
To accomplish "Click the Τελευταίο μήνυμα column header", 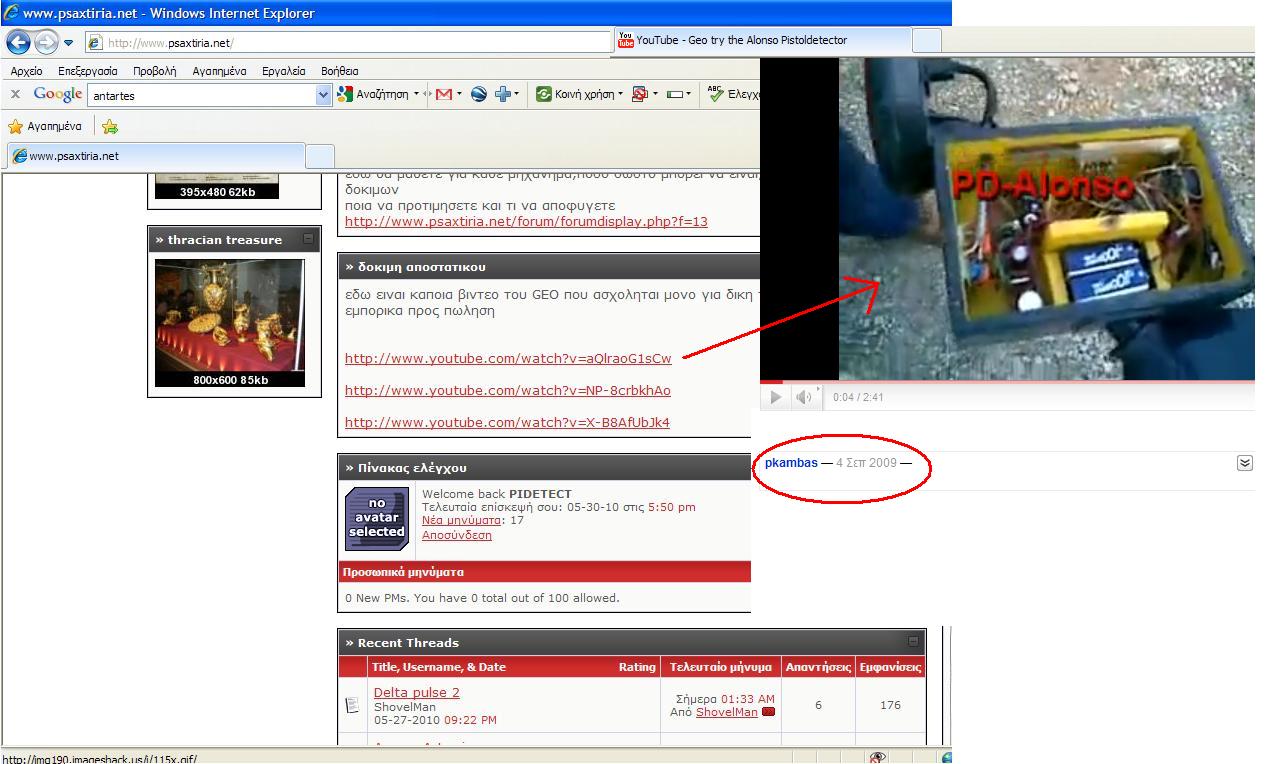I will [x=720, y=667].
